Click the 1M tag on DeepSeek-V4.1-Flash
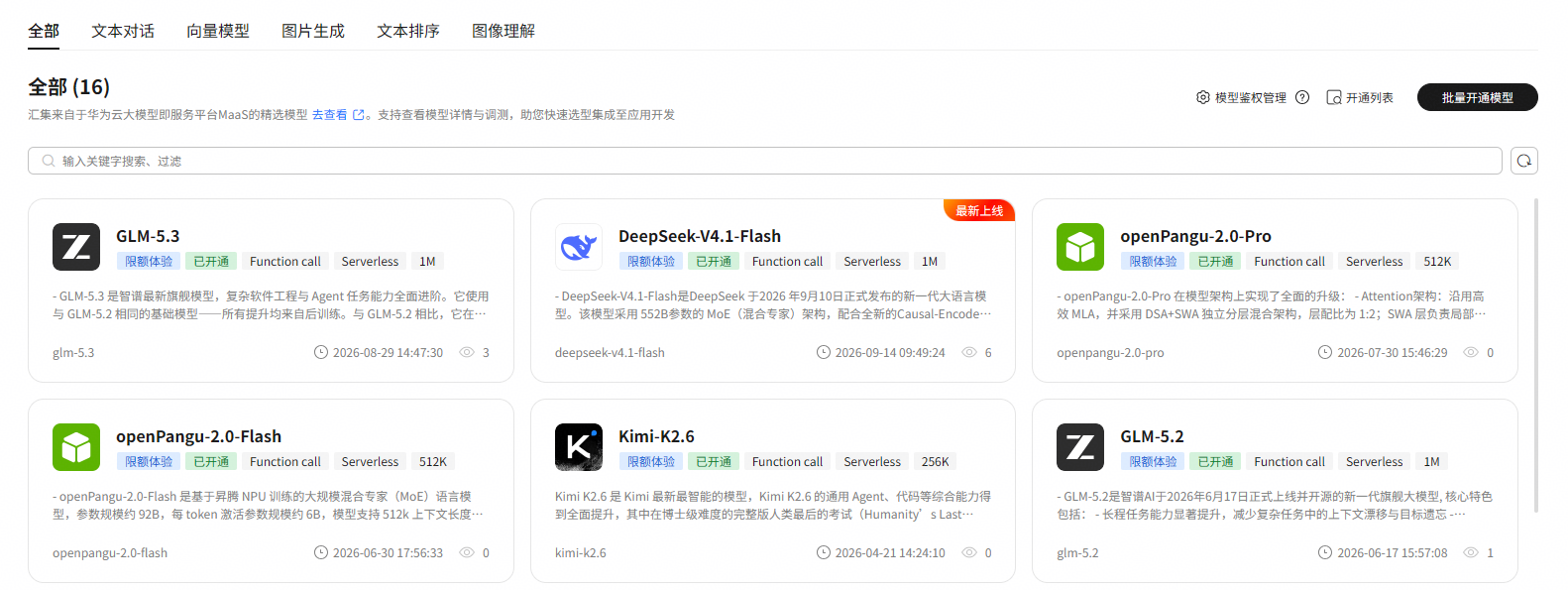 (x=930, y=262)
